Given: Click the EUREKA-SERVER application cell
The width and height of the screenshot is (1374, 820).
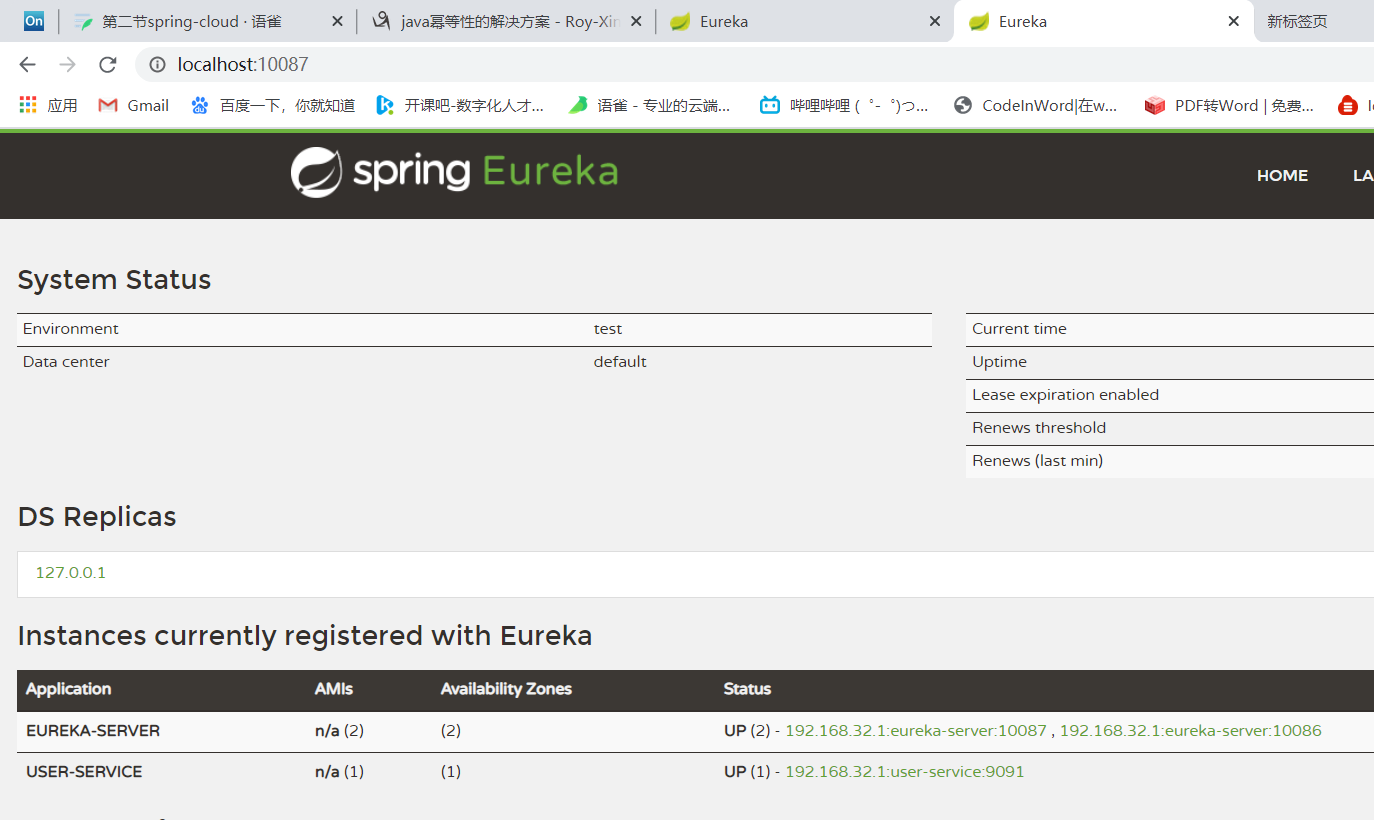Looking at the screenshot, I should 93,731.
